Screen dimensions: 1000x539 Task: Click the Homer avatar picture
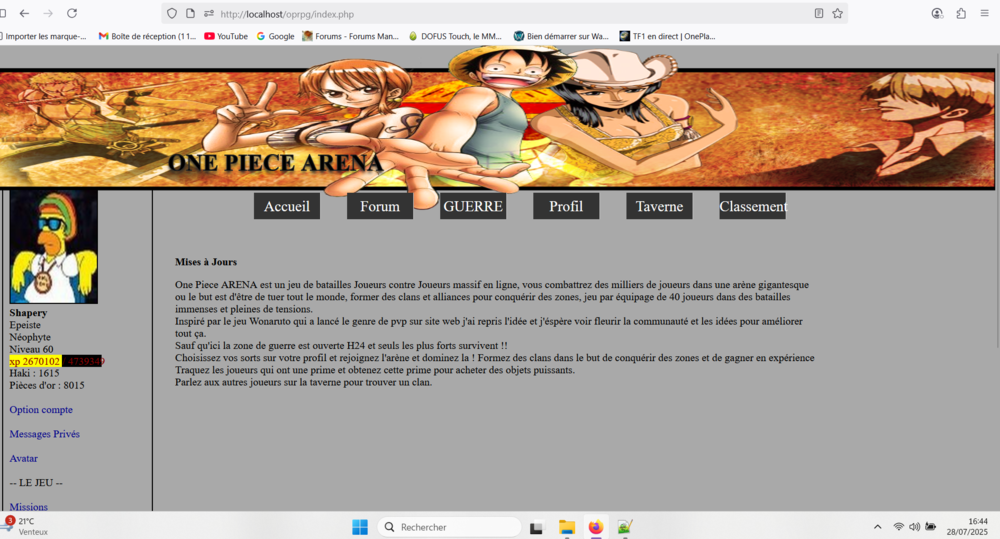click(54, 247)
